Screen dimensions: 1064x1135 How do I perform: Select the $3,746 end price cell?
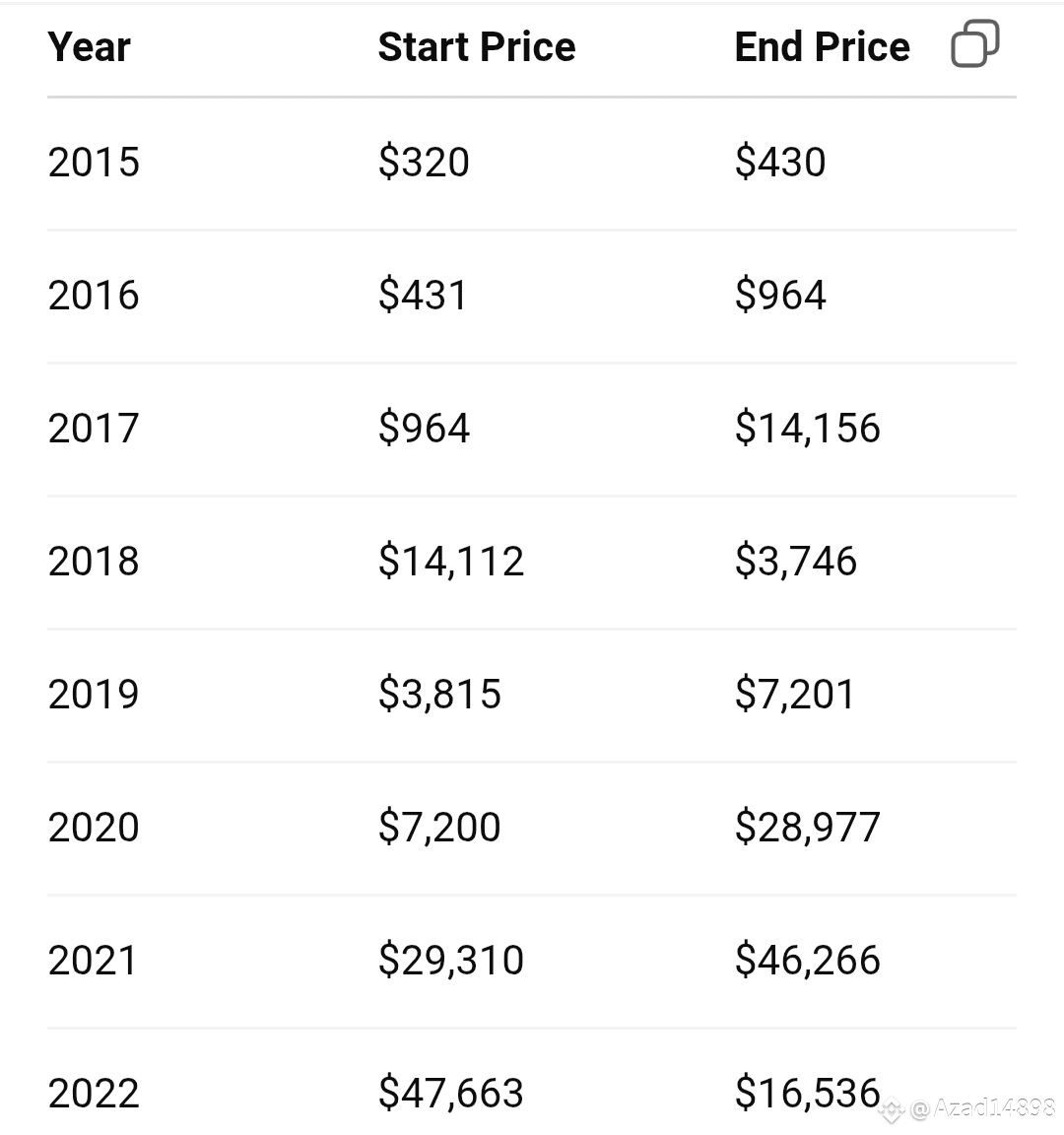point(796,561)
